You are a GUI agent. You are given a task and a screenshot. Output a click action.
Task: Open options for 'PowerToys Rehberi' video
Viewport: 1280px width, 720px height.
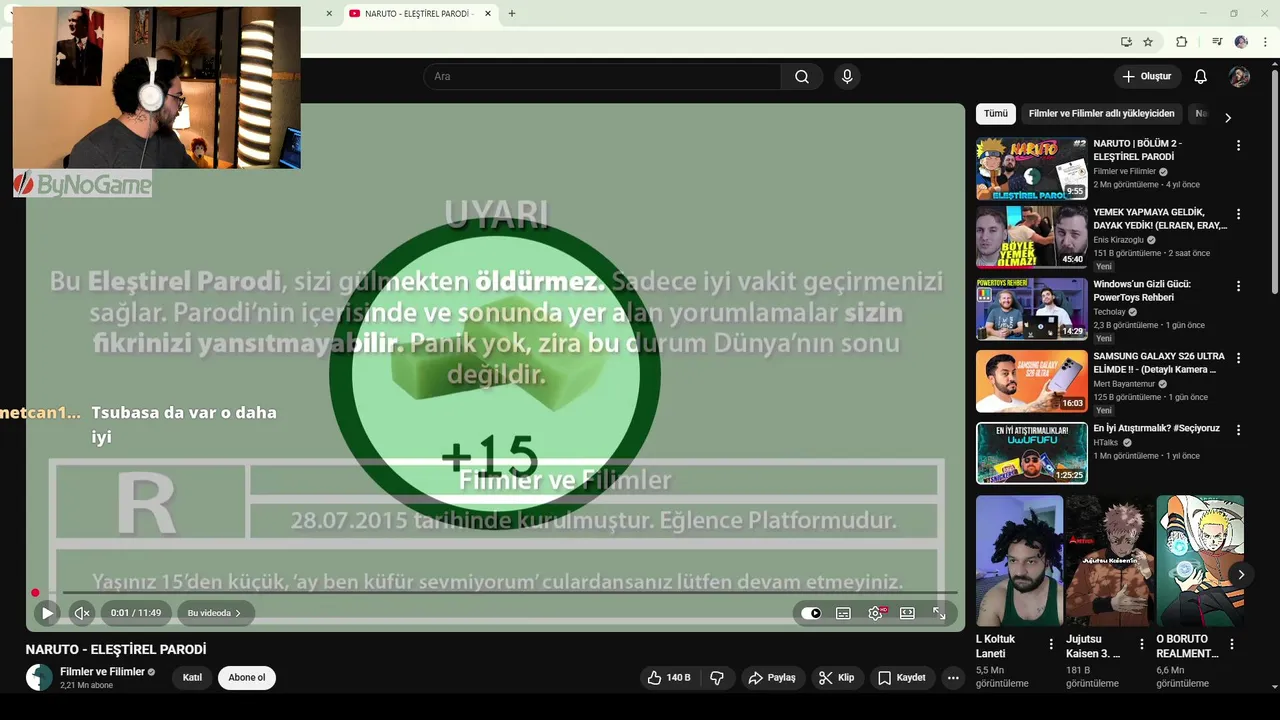pyautogui.click(x=1238, y=286)
